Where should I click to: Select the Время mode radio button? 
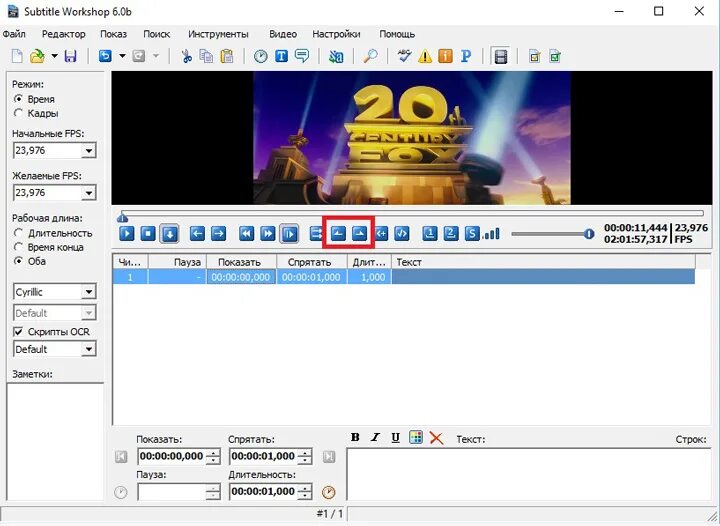click(18, 99)
